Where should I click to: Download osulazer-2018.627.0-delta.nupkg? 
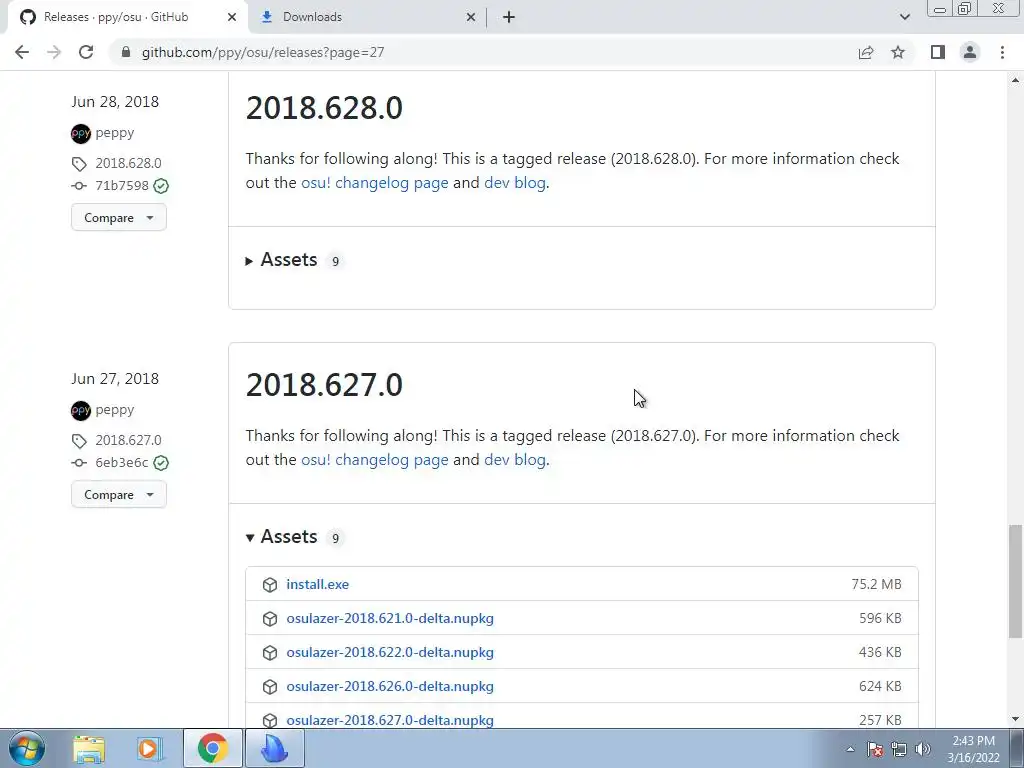point(390,720)
